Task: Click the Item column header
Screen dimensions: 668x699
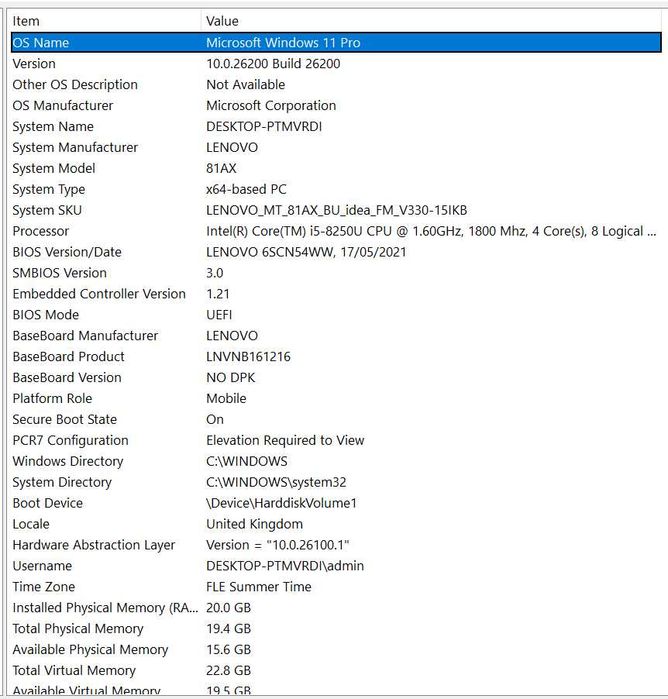Action: coord(106,21)
